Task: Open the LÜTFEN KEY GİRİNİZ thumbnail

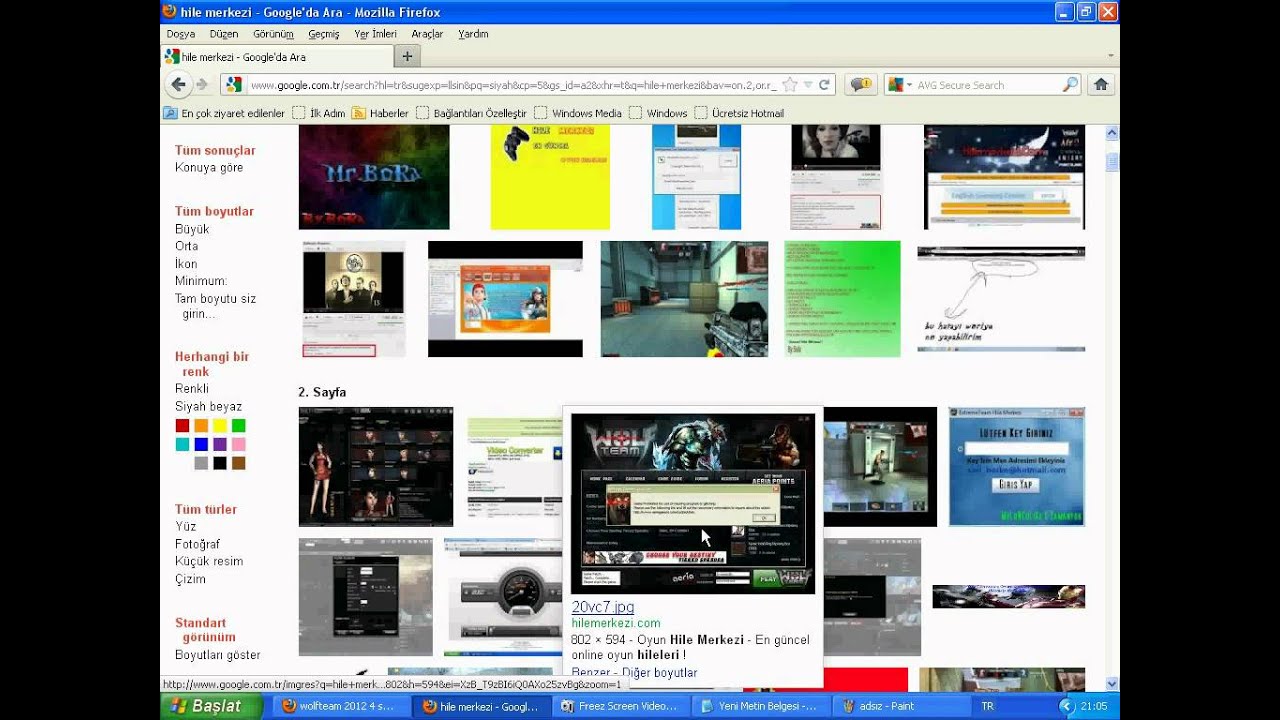Action: pyautogui.click(x=1017, y=466)
